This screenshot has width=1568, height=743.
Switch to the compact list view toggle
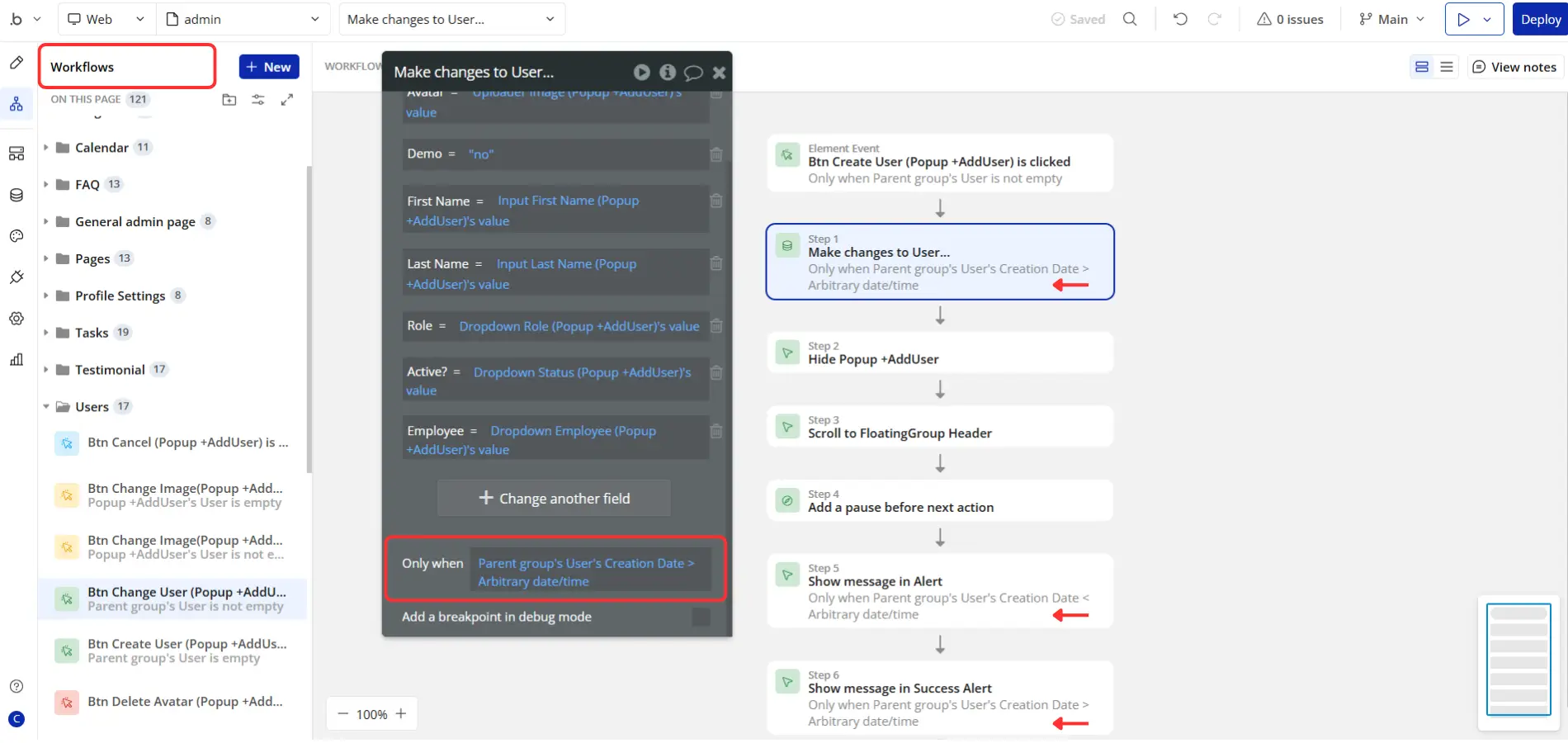(1447, 67)
